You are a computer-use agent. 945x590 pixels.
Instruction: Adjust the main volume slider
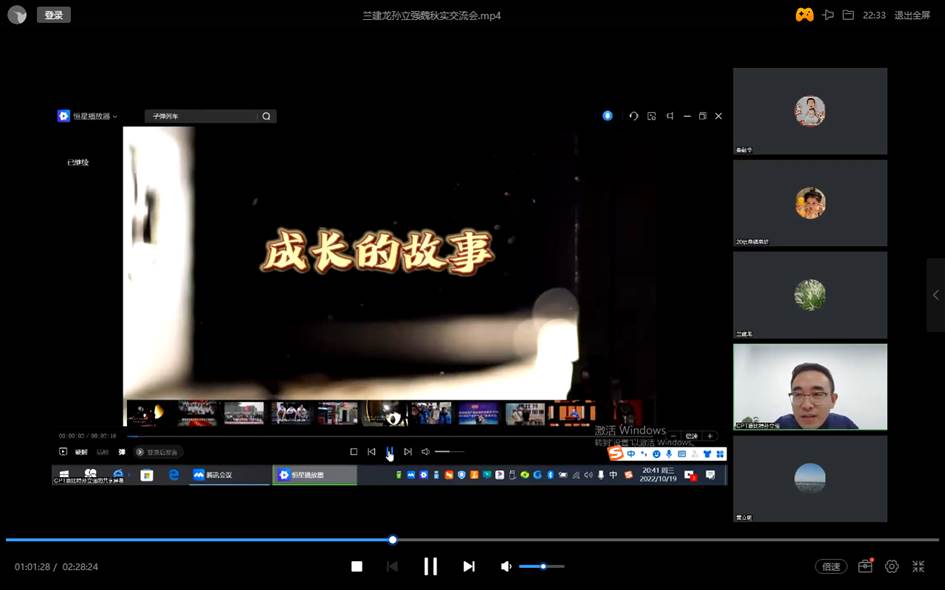click(x=543, y=566)
